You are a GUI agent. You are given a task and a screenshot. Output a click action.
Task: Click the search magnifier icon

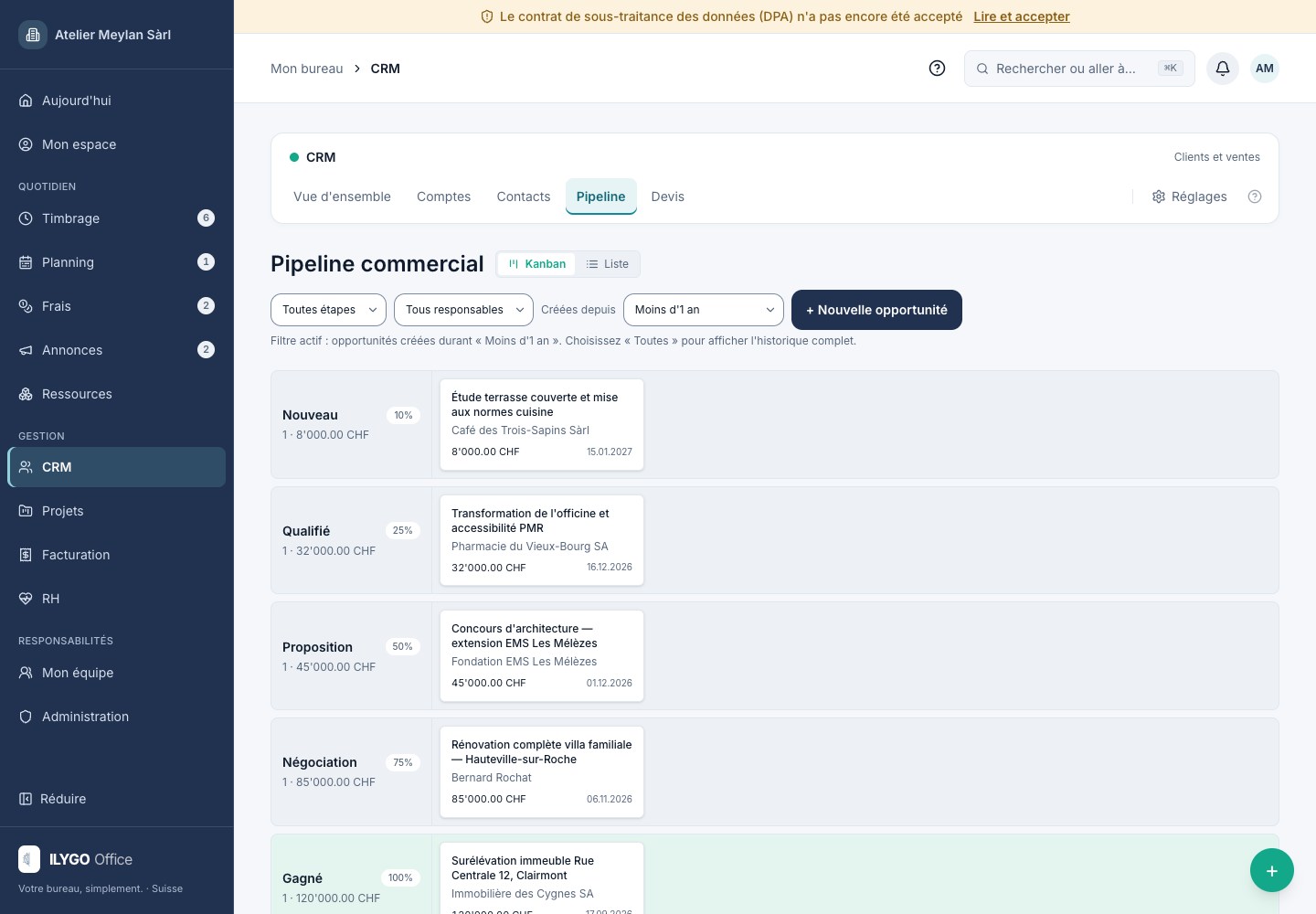click(982, 69)
